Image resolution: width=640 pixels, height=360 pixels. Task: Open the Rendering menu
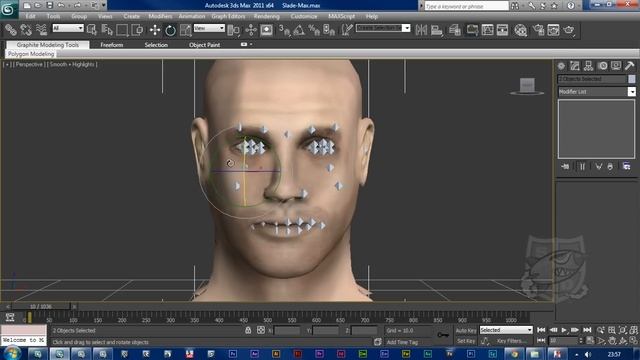(x=267, y=16)
